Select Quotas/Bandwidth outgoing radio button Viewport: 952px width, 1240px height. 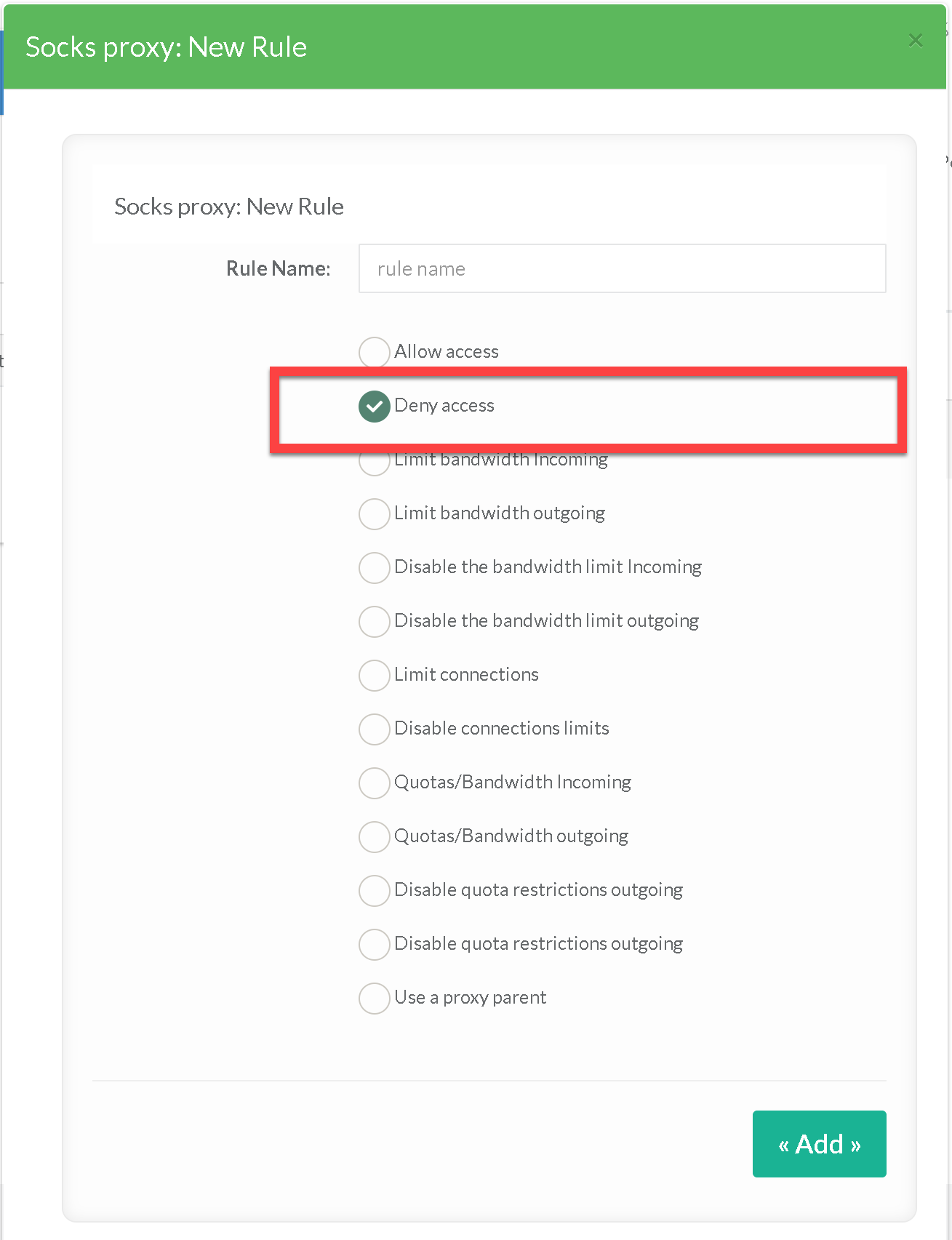coord(374,836)
